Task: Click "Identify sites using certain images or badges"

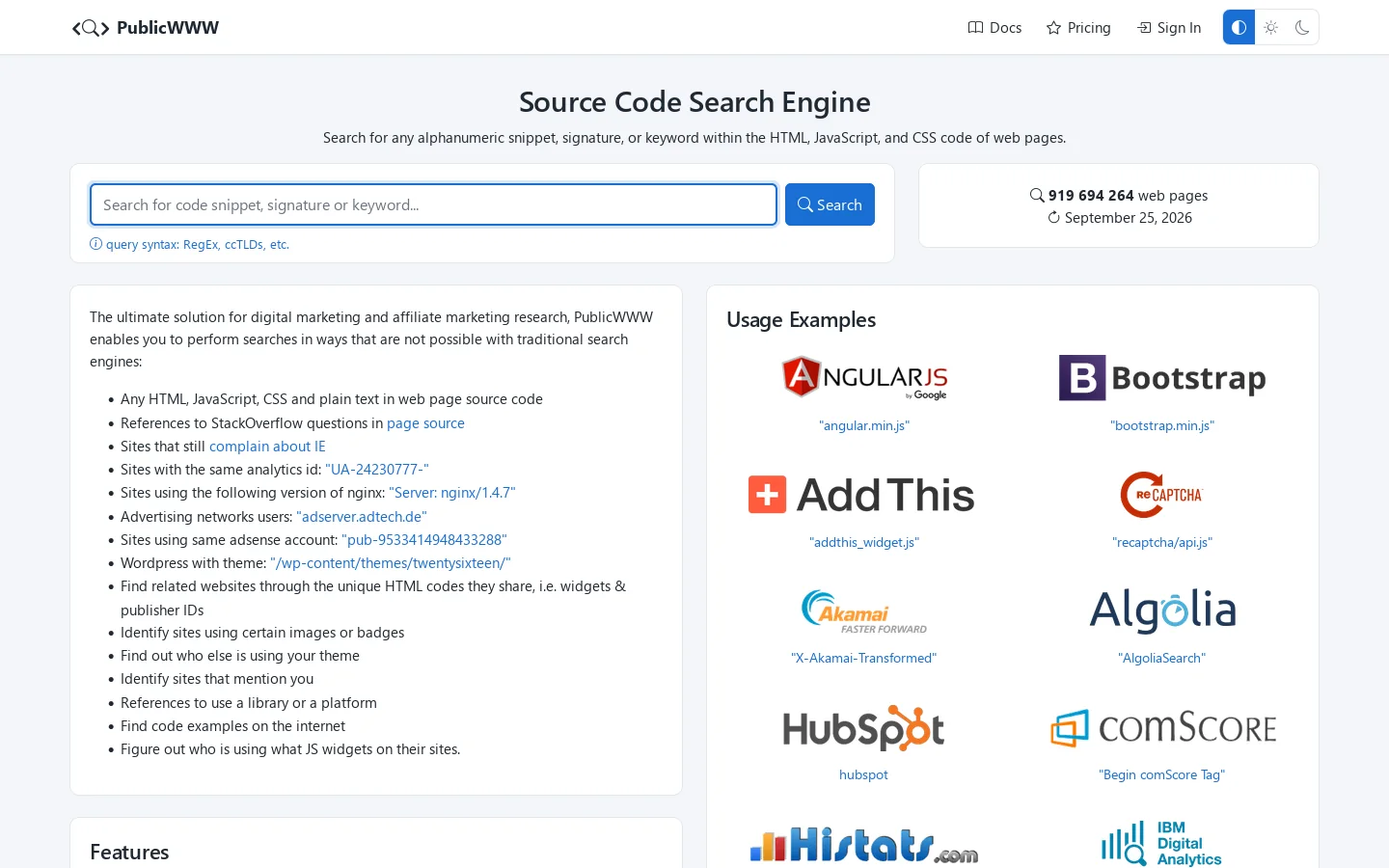Action: pyautogui.click(x=262, y=633)
